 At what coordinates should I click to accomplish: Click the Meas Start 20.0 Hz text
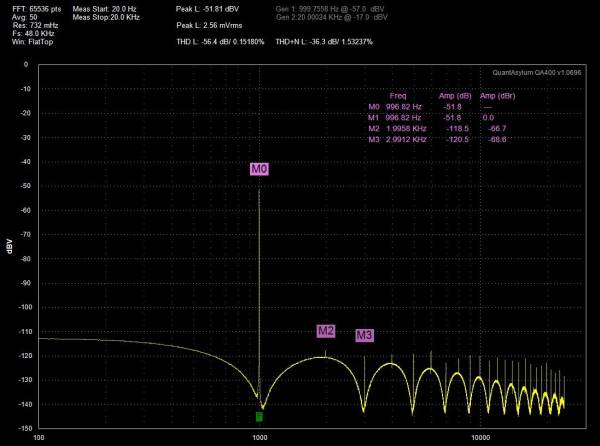pyautogui.click(x=104, y=9)
